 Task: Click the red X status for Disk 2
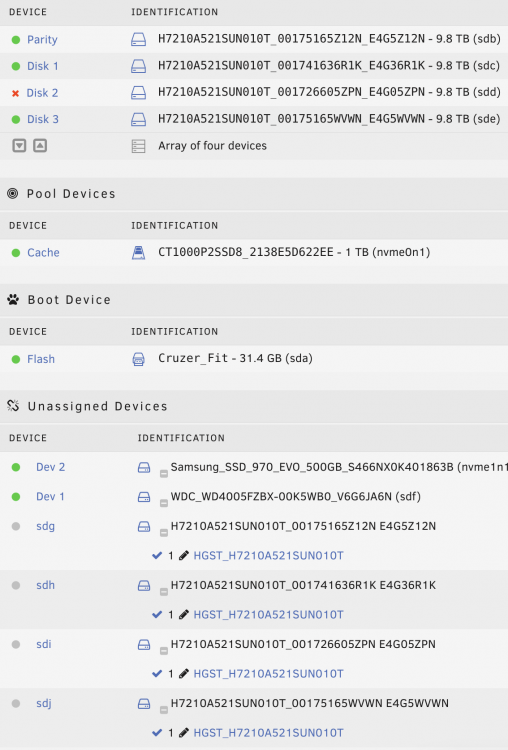[15, 93]
